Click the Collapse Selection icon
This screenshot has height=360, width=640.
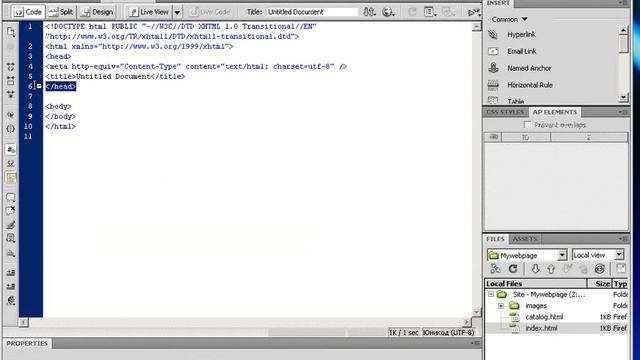tap(11, 80)
